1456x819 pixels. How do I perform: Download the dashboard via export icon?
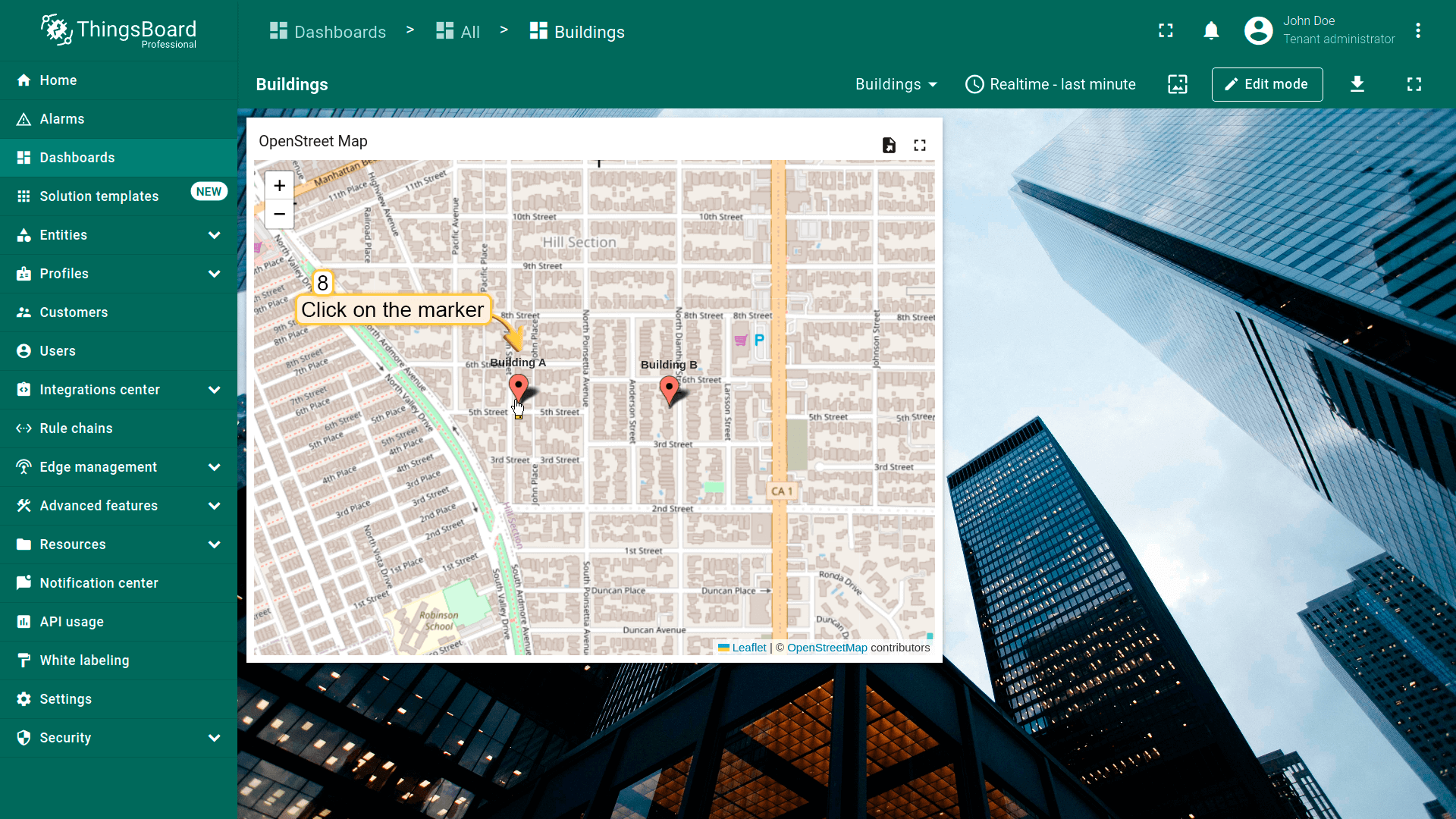pos(1357,84)
